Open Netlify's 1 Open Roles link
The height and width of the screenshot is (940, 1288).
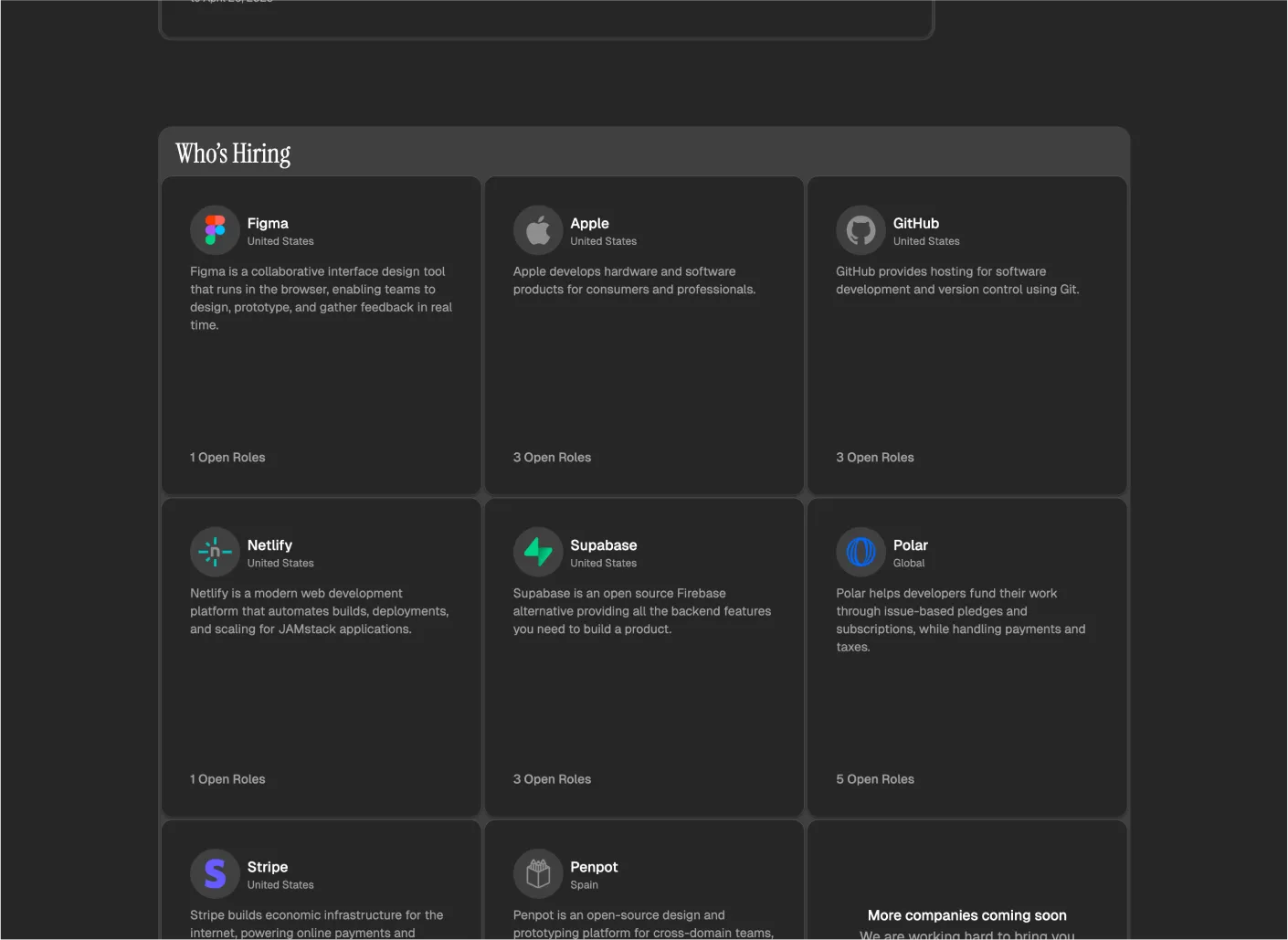(227, 779)
